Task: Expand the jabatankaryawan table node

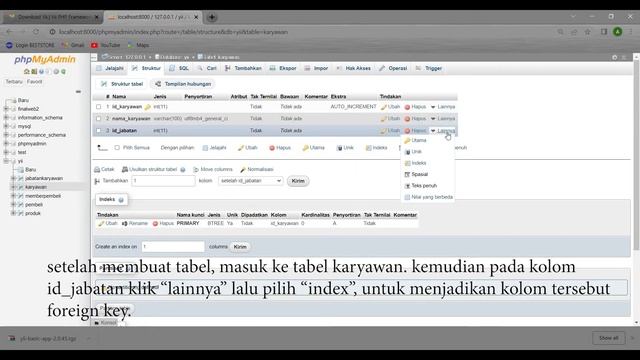Action: [13, 178]
